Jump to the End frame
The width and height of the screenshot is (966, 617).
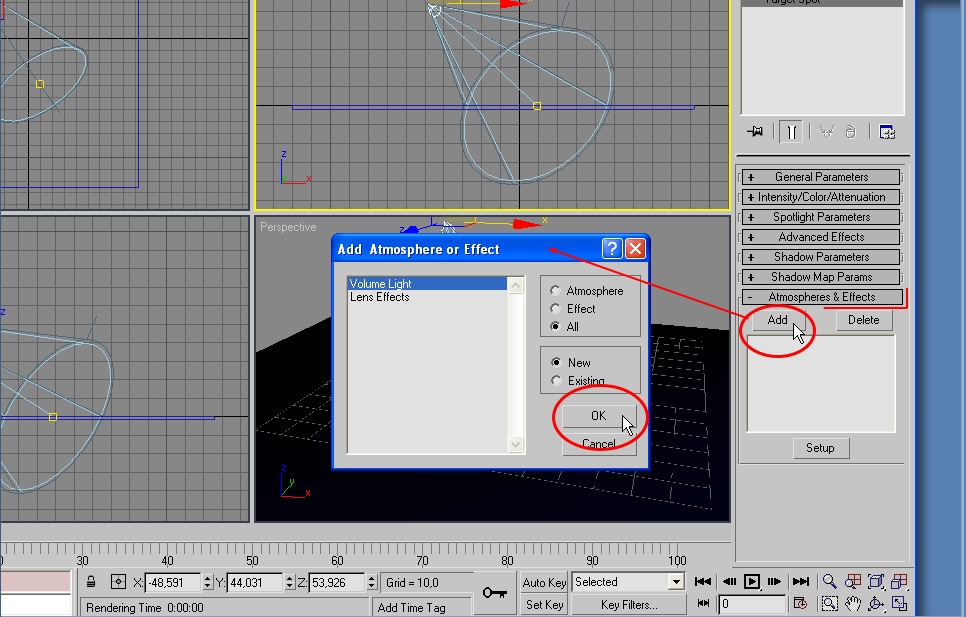(x=800, y=581)
